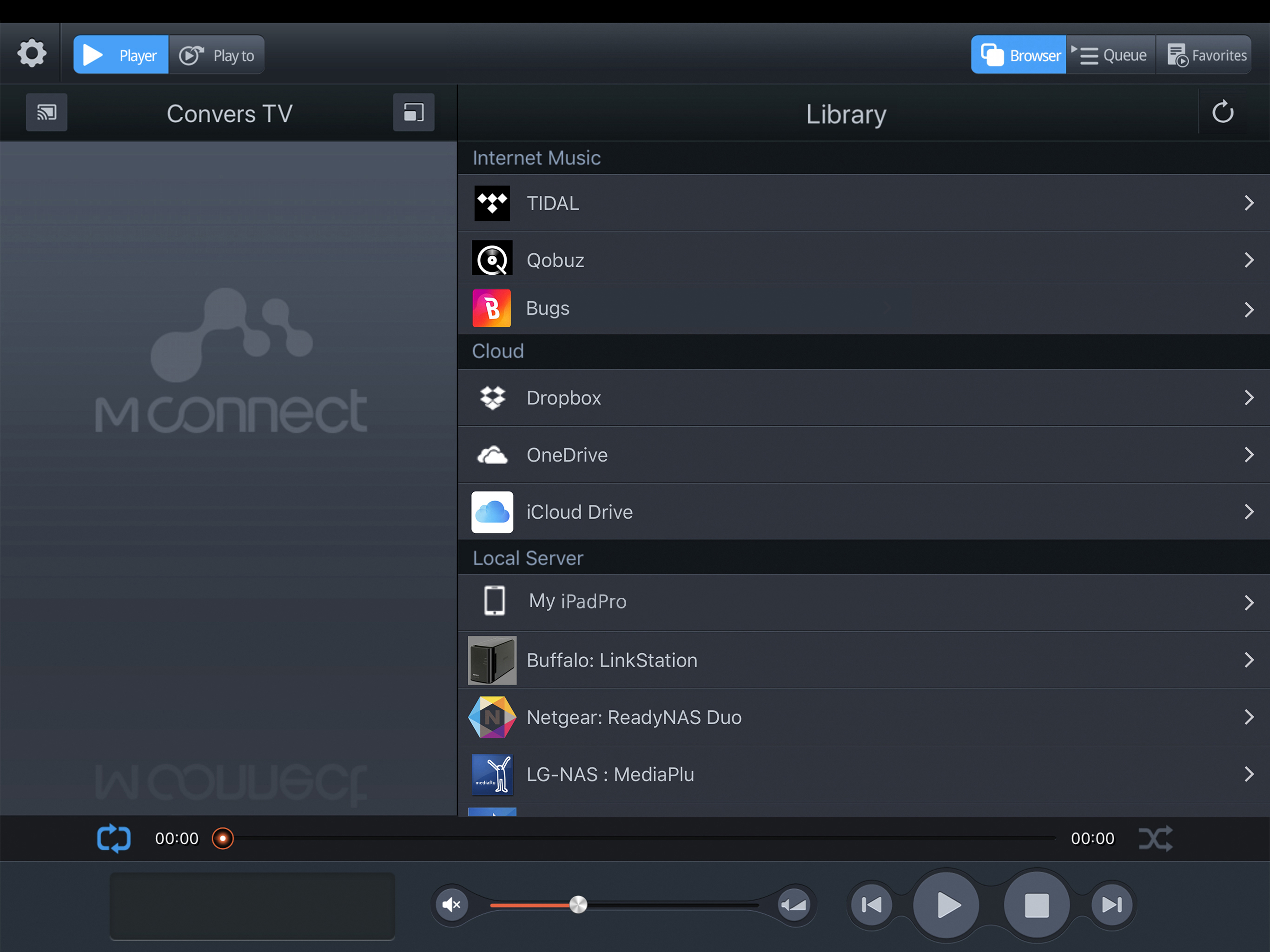
Task: Click the OneDrive cloud icon
Action: (492, 456)
